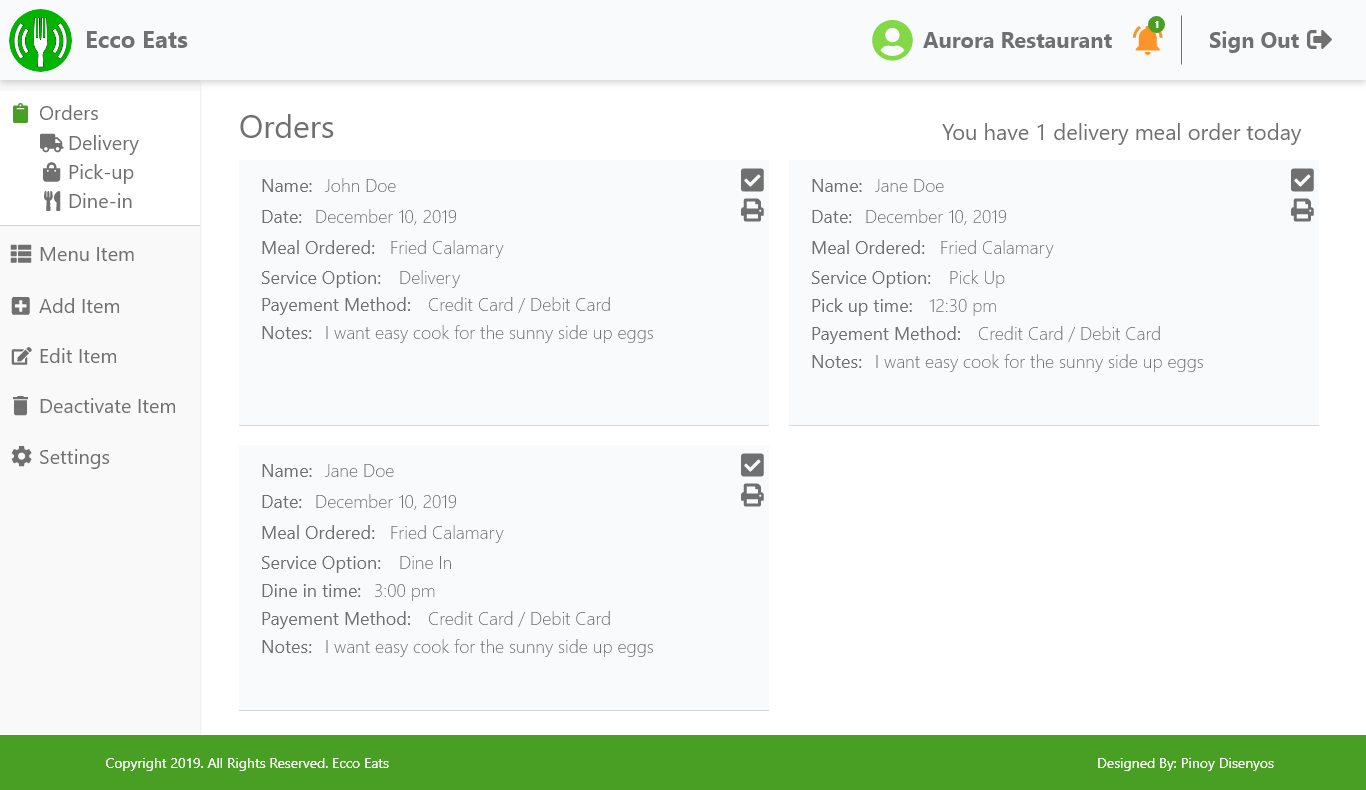Click the Aurora Restaurant account name
This screenshot has height=790, width=1366.
tap(1017, 41)
